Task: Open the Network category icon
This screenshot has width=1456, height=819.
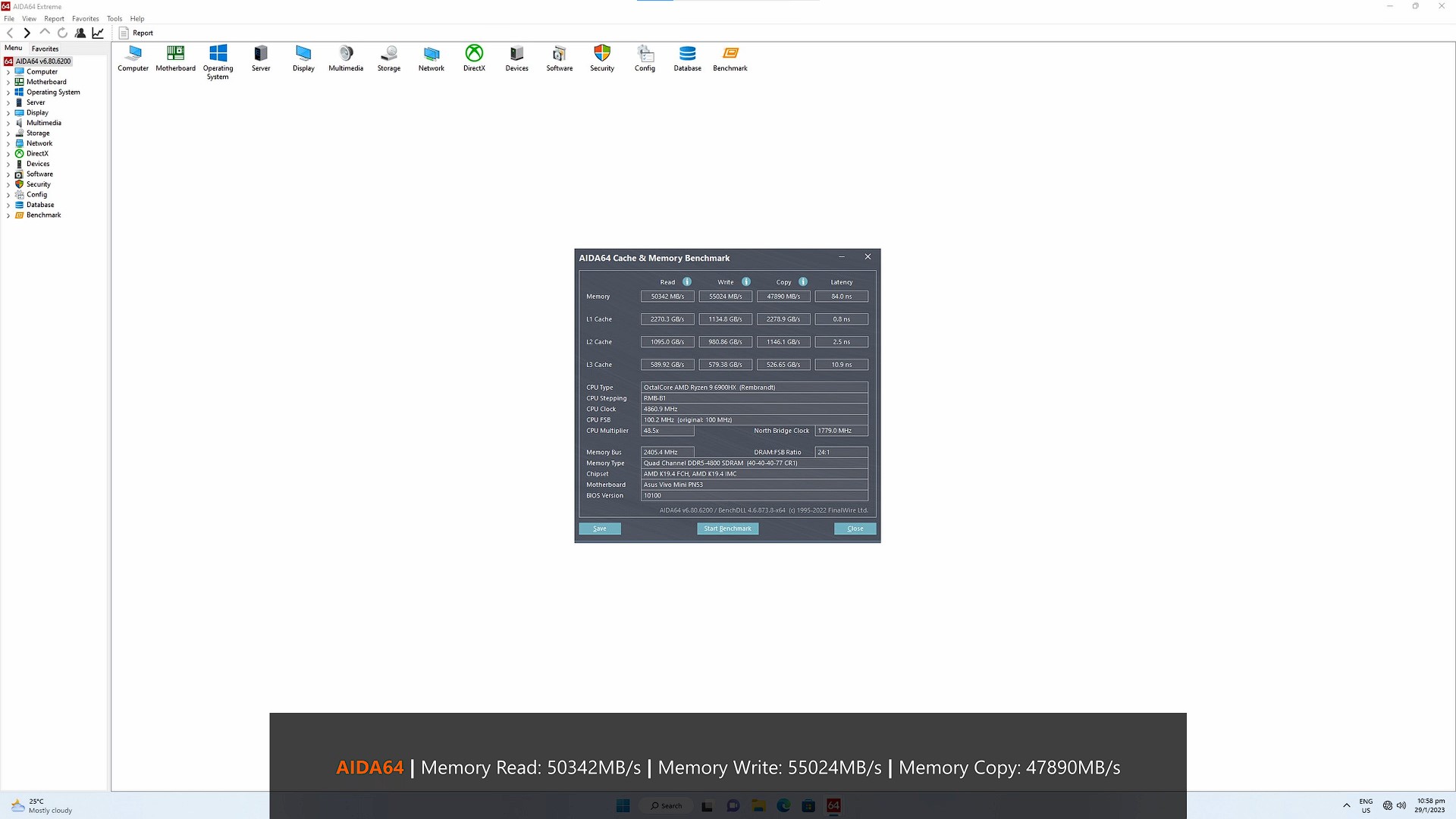Action: [431, 58]
